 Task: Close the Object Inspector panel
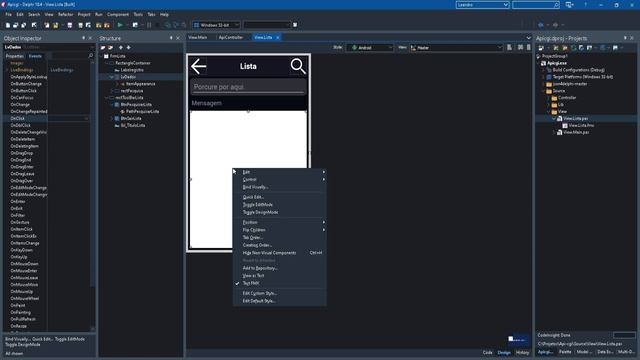[90, 38]
